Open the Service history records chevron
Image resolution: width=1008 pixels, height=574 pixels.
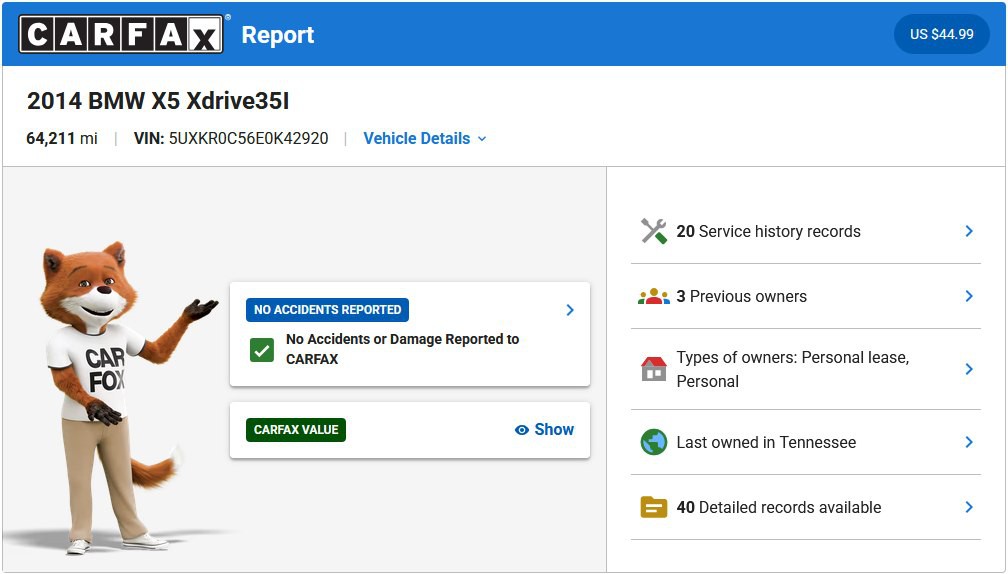pos(969,231)
